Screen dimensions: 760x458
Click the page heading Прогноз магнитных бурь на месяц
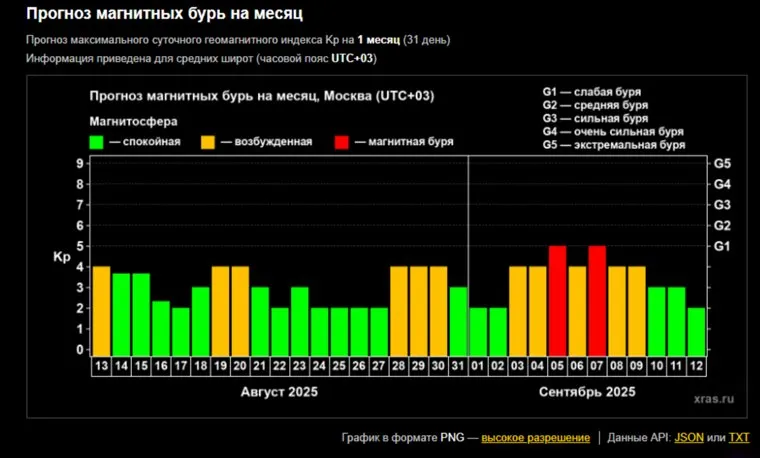click(164, 15)
